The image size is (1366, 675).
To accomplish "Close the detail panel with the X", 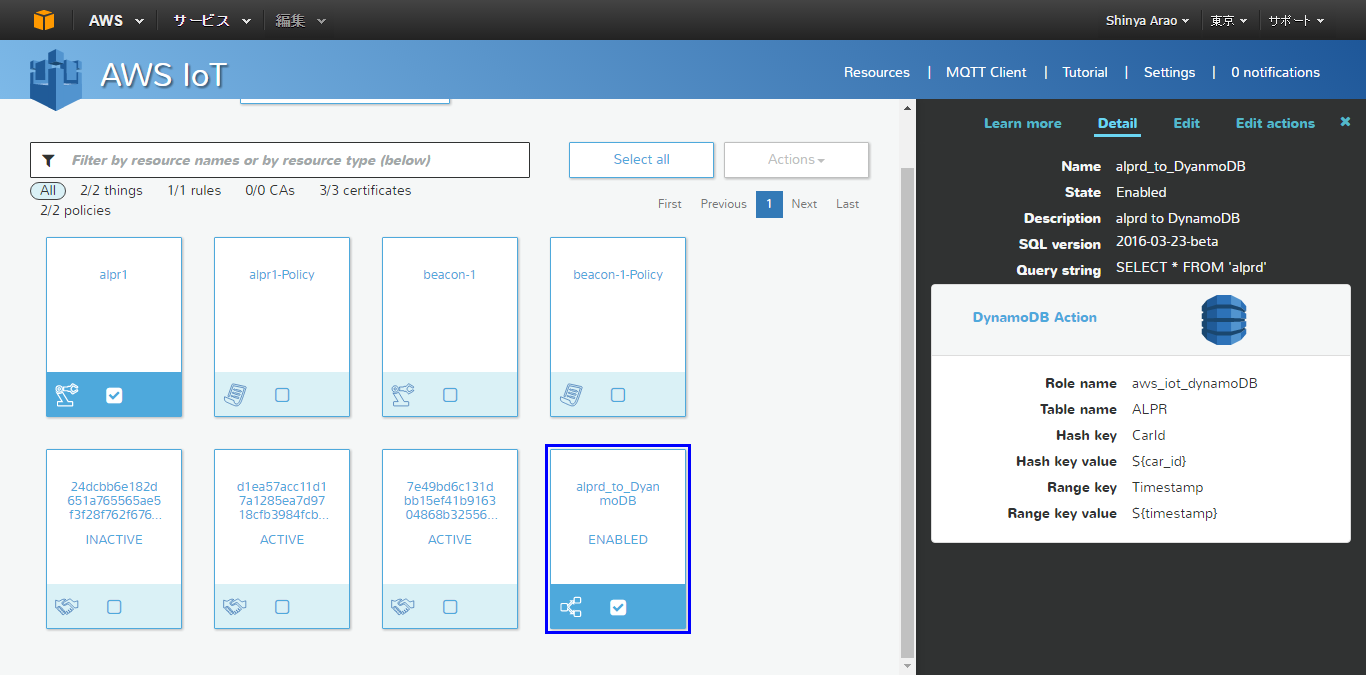I will (1345, 122).
